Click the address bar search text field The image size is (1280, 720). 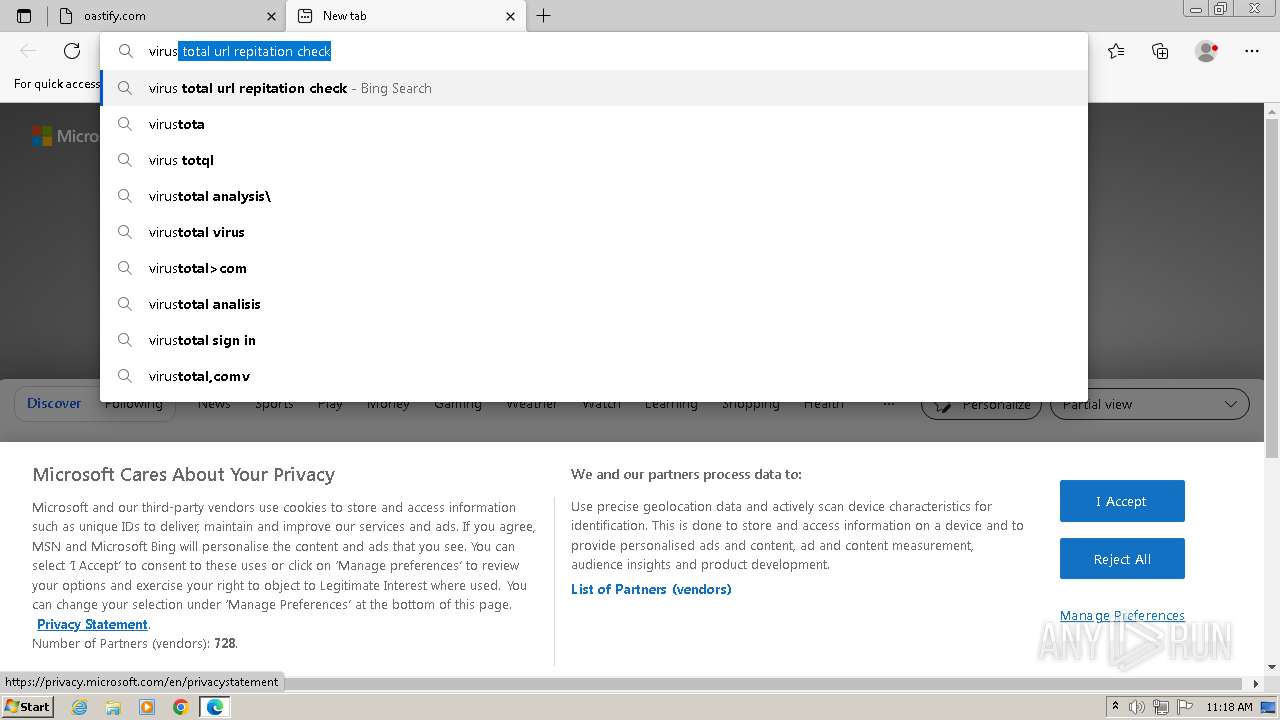click(x=594, y=51)
